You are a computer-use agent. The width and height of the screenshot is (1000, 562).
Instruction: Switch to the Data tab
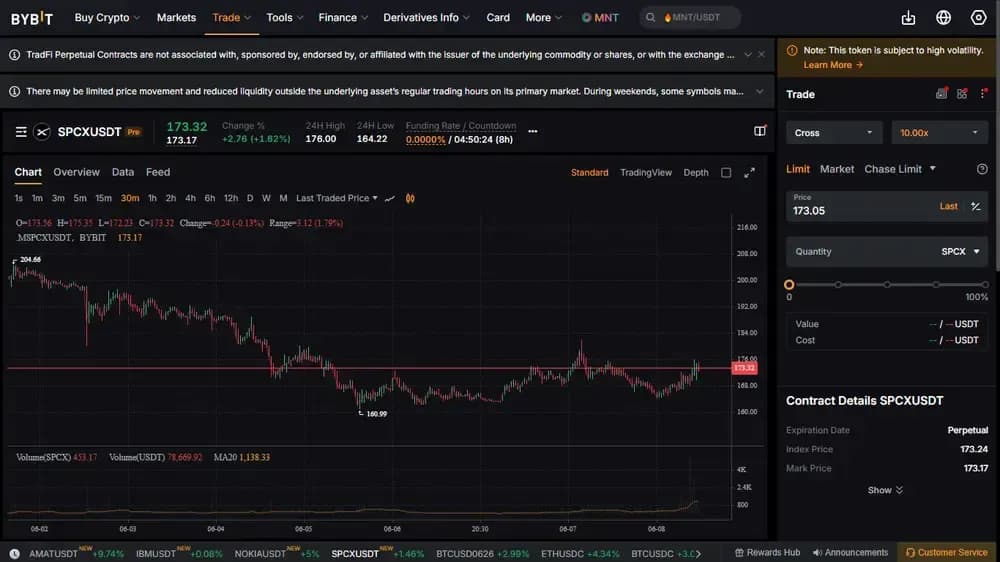click(x=122, y=172)
